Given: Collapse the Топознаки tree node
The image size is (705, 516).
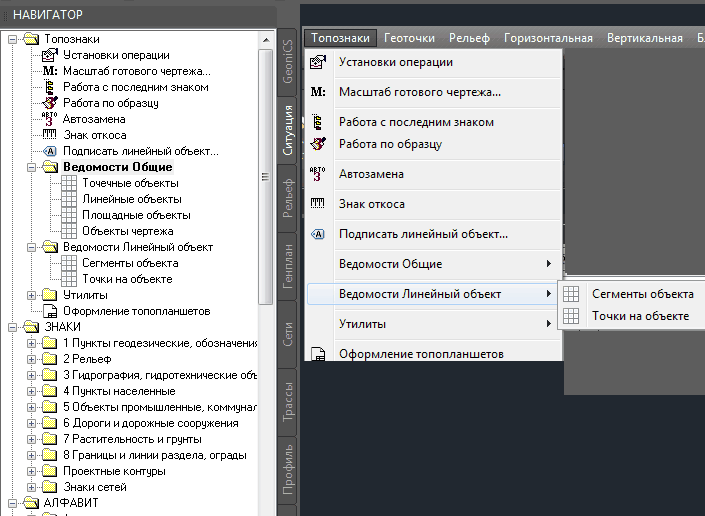Looking at the screenshot, I should [x=12, y=40].
